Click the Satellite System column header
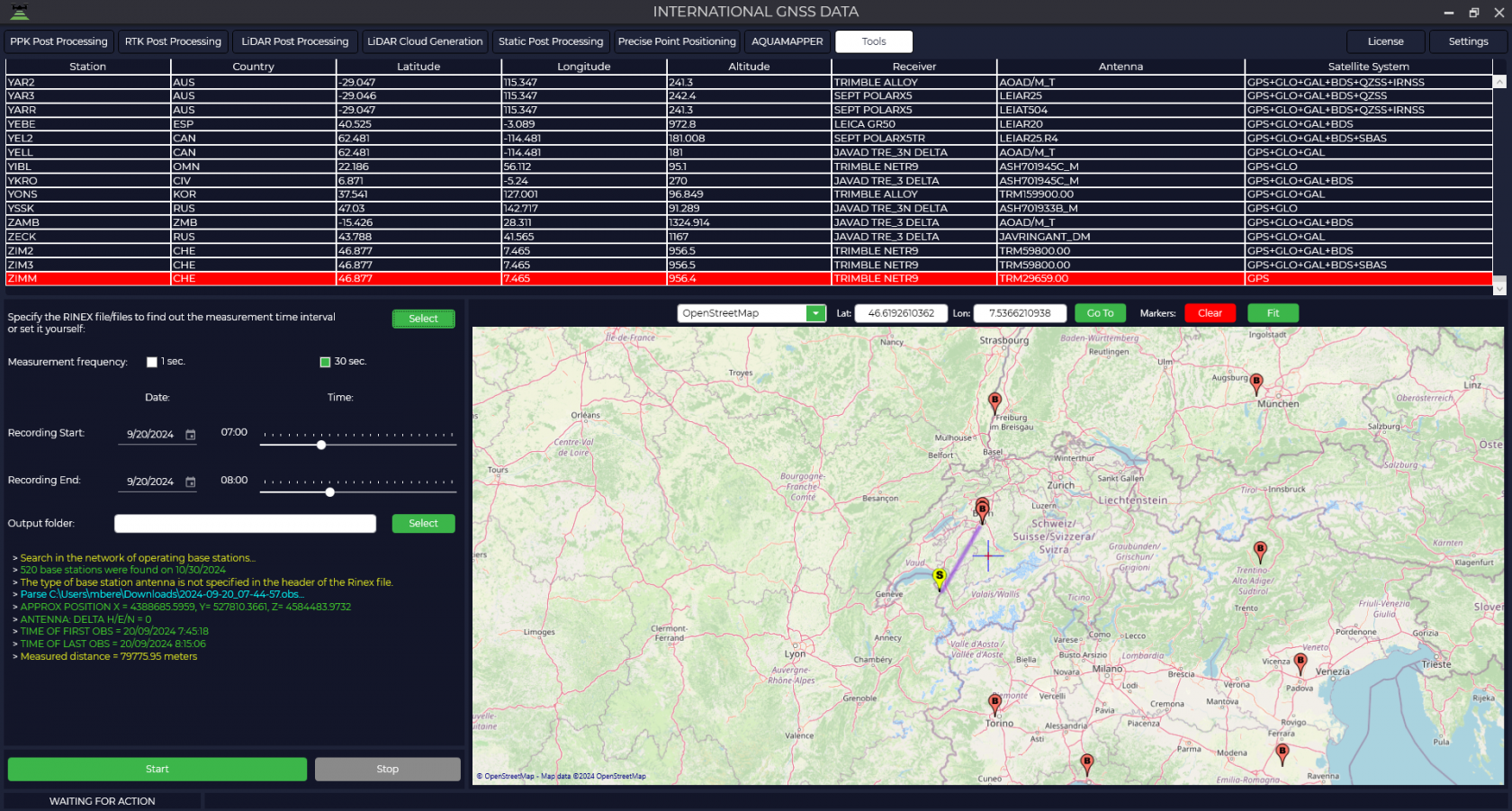 point(1368,67)
